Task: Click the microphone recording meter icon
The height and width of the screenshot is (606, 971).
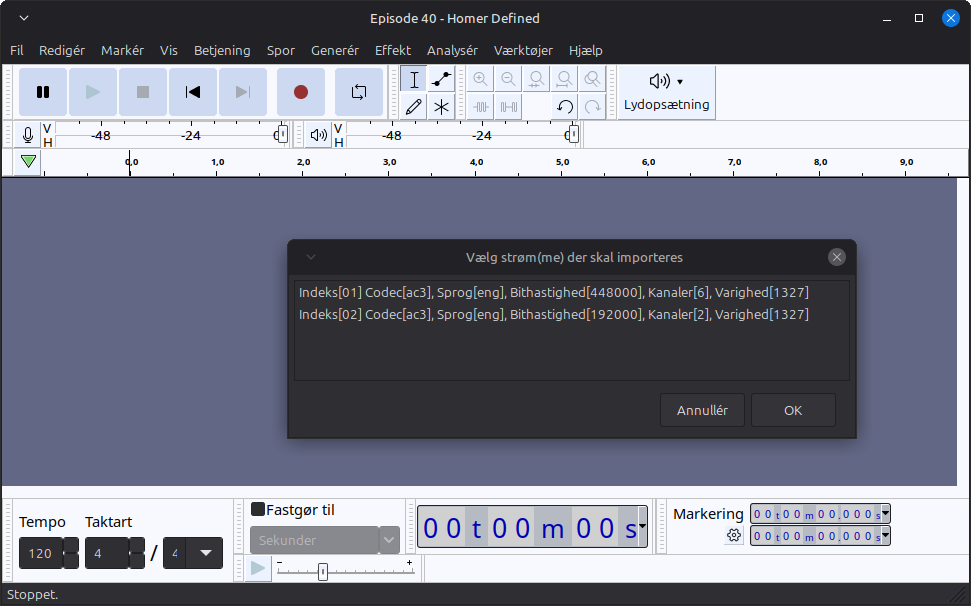Action: [27, 135]
